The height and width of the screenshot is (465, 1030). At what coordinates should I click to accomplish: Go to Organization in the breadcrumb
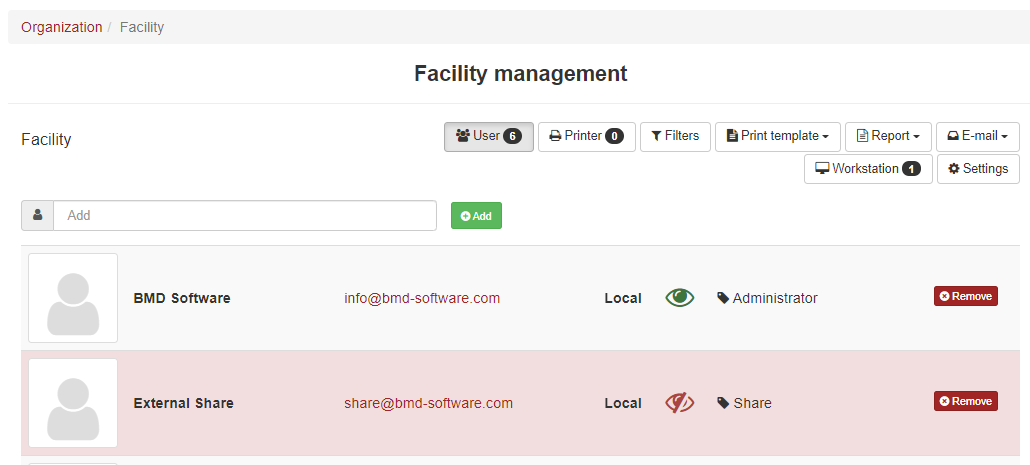pyautogui.click(x=62, y=27)
